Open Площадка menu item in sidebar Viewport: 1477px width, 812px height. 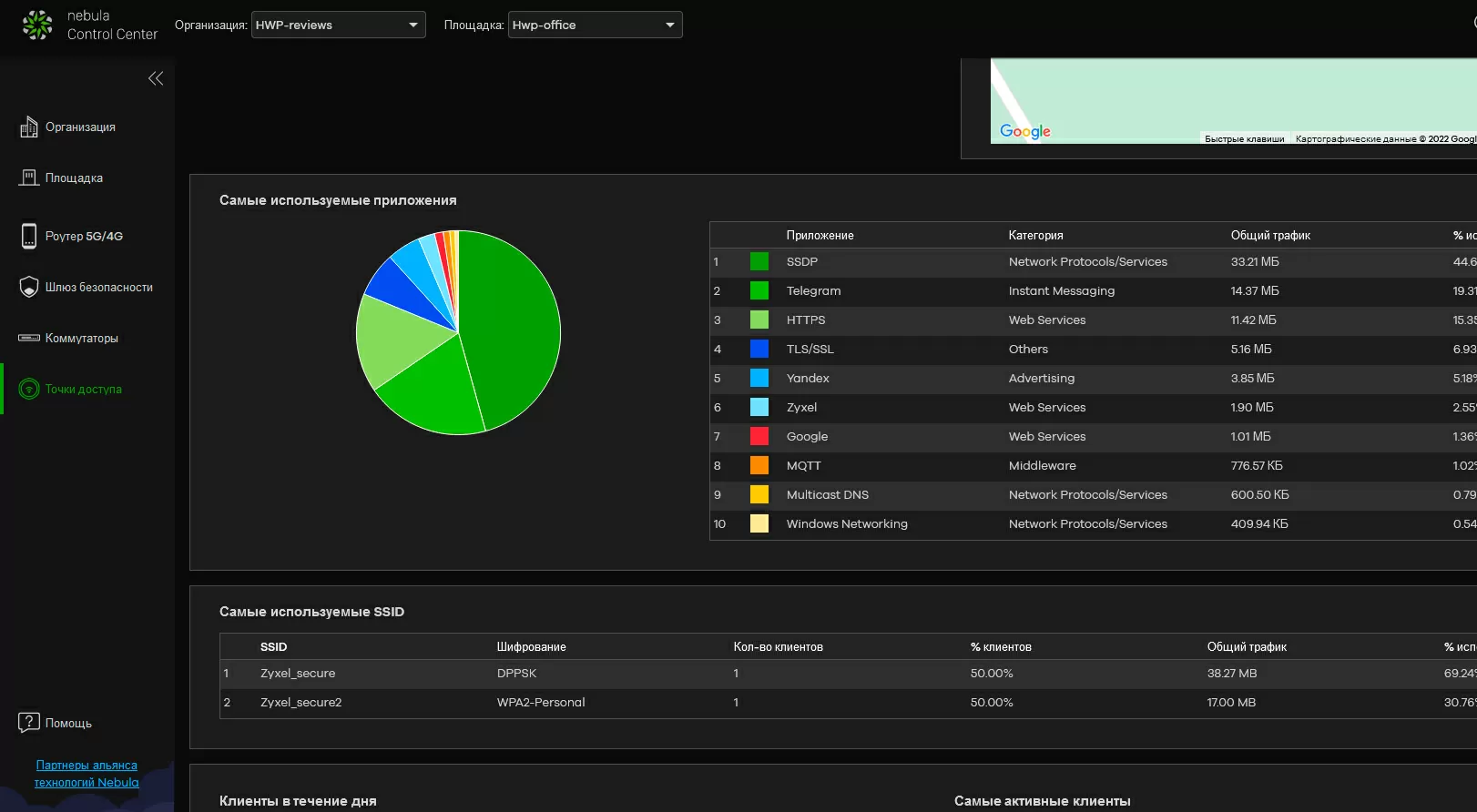click(x=74, y=178)
